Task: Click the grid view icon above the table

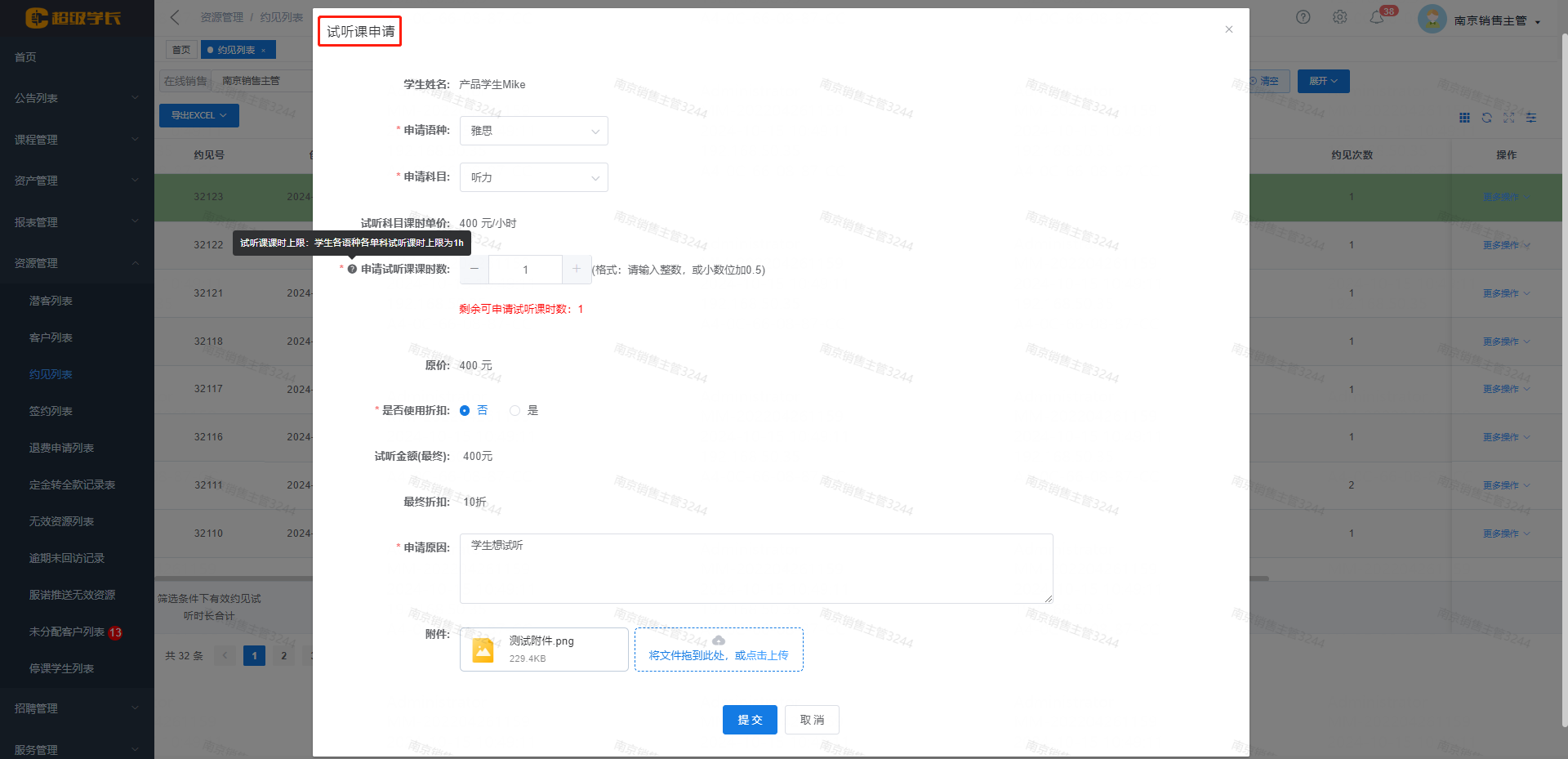Action: click(1464, 118)
